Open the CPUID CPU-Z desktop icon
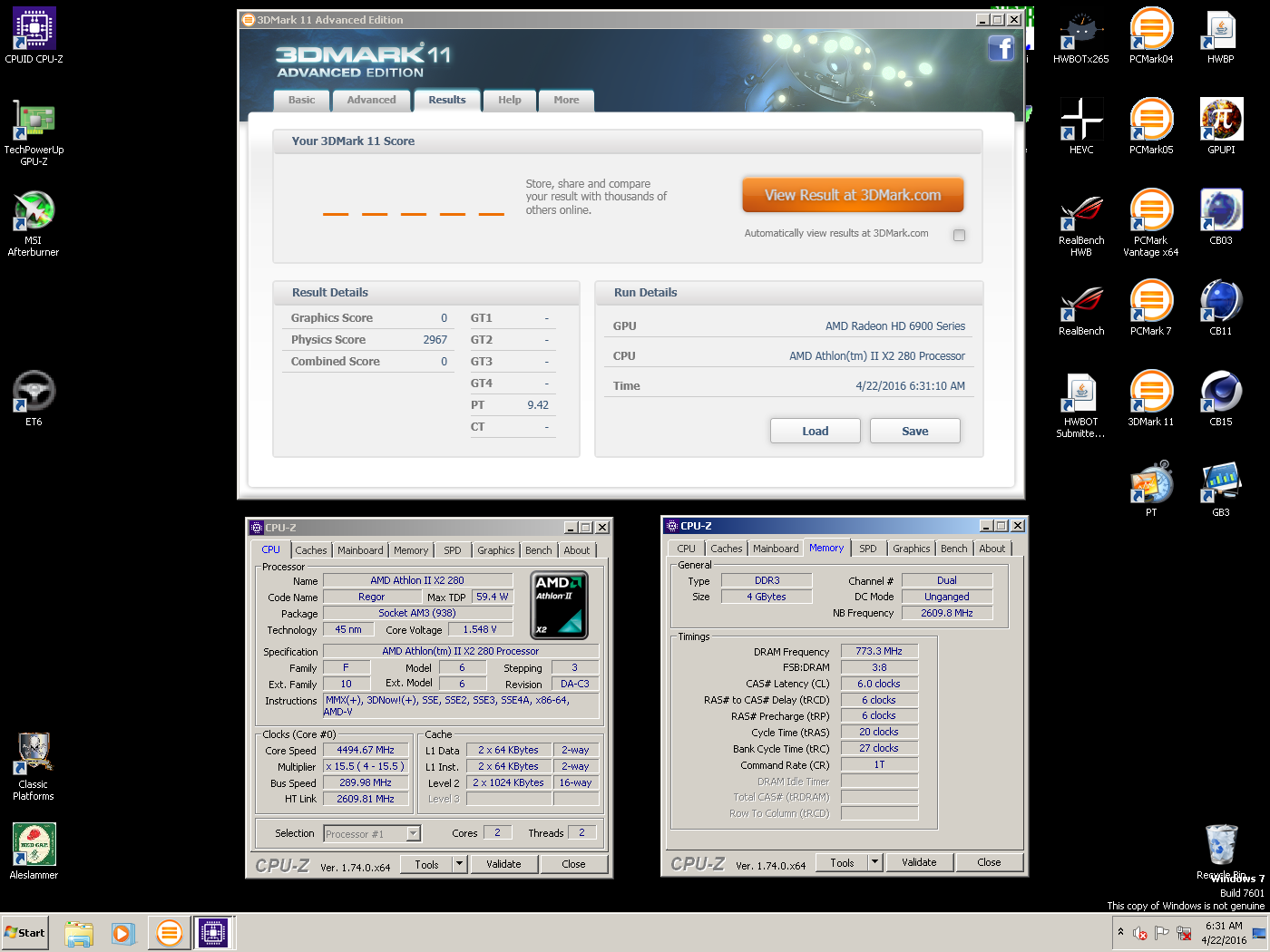The image size is (1270, 952). coord(34,36)
